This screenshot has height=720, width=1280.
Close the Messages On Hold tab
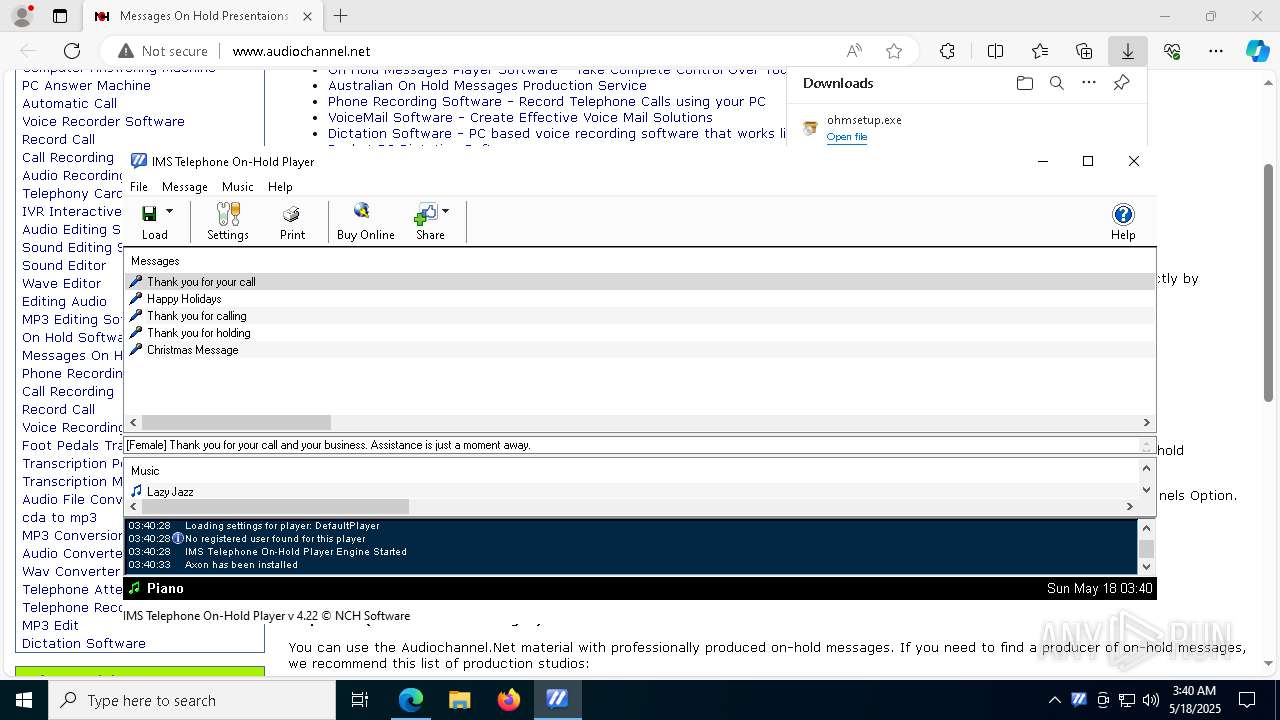point(307,16)
